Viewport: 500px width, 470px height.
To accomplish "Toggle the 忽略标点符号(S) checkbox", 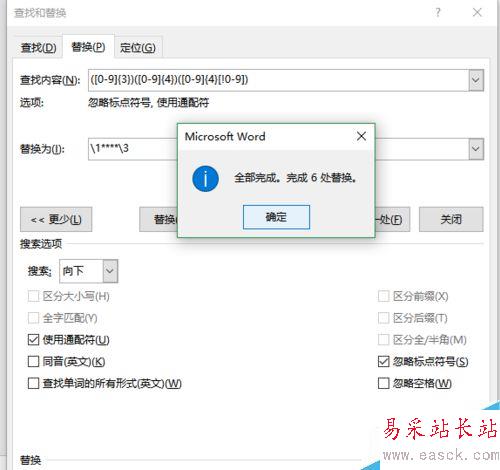I will [x=384, y=361].
